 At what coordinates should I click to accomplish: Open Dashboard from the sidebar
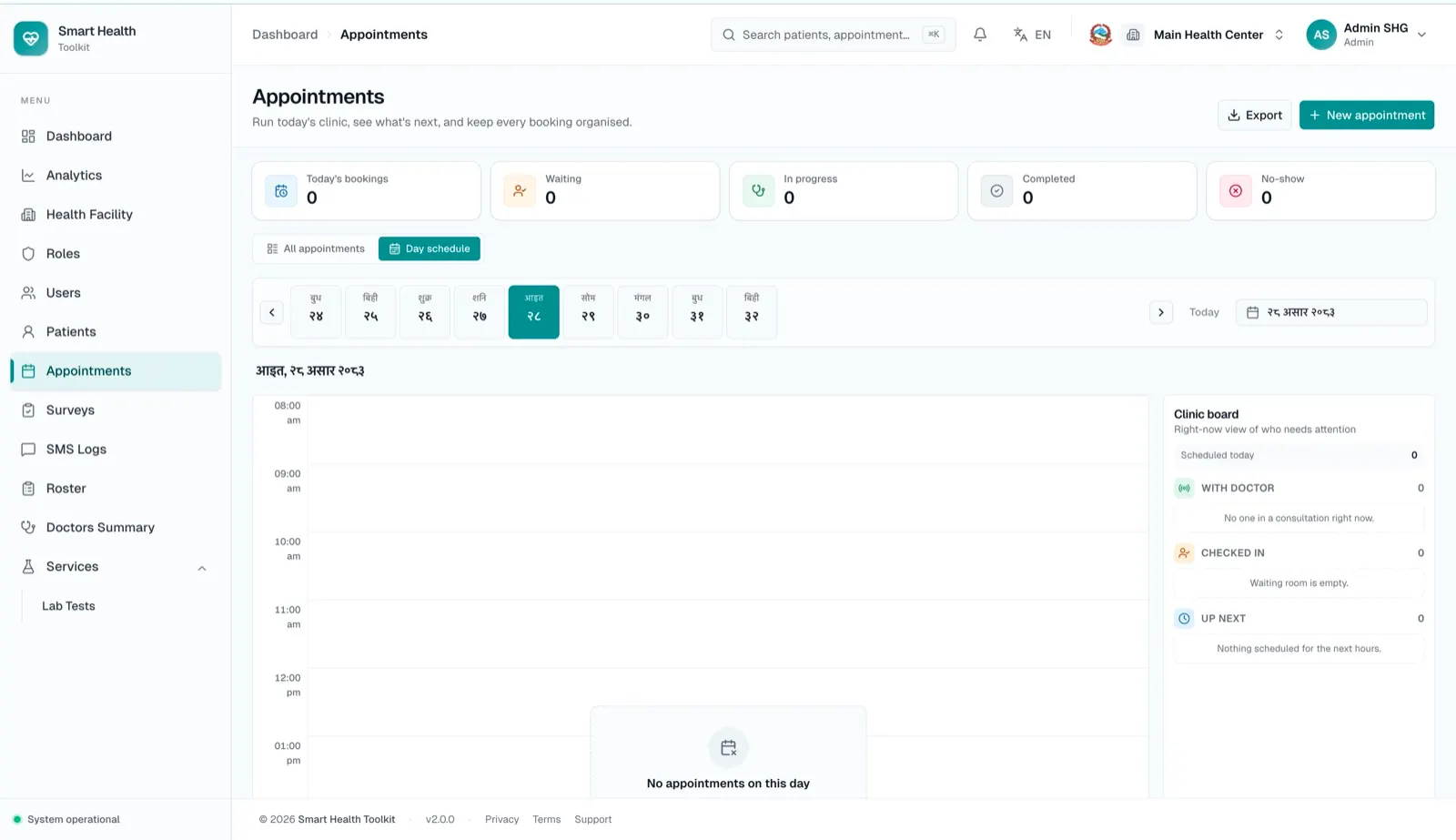tap(116, 137)
